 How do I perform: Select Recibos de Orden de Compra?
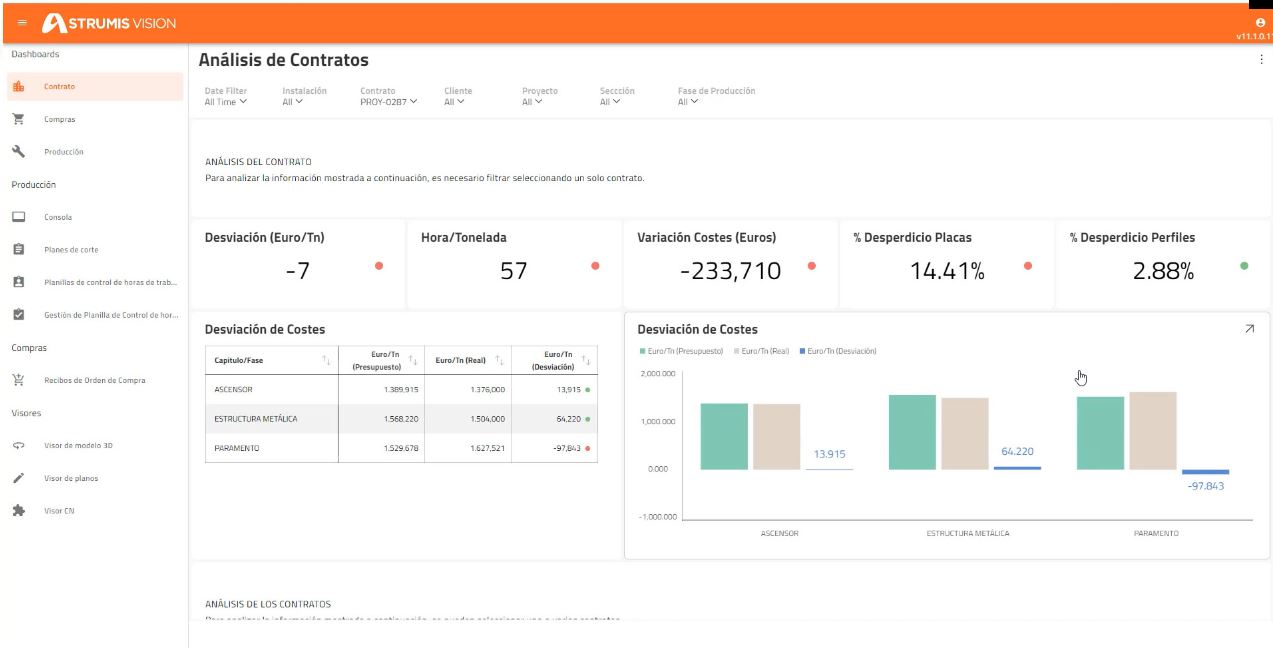(95, 380)
